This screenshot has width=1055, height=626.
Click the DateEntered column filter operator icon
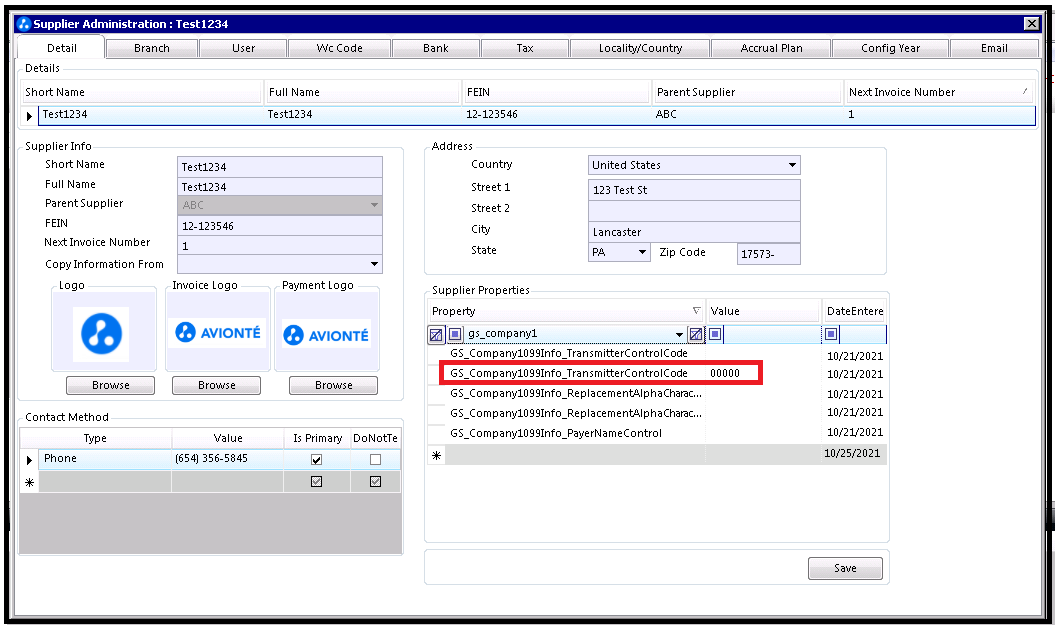tap(832, 334)
